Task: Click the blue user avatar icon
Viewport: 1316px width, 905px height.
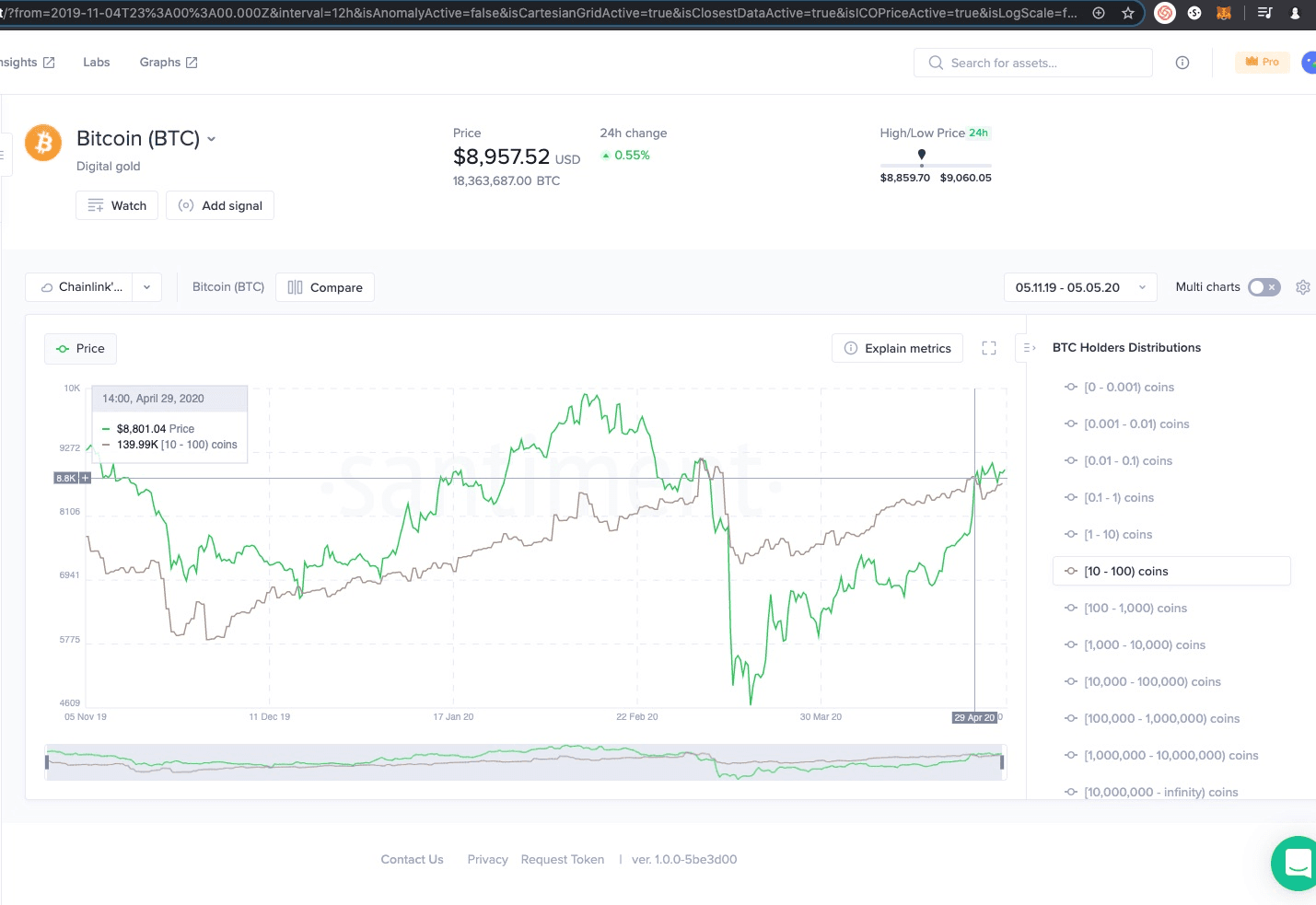Action: pyautogui.click(x=1309, y=62)
